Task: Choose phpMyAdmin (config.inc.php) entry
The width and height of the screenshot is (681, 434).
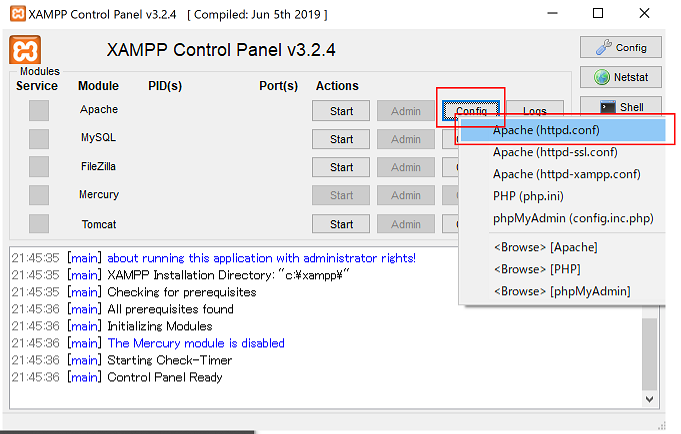Action: (x=563, y=218)
